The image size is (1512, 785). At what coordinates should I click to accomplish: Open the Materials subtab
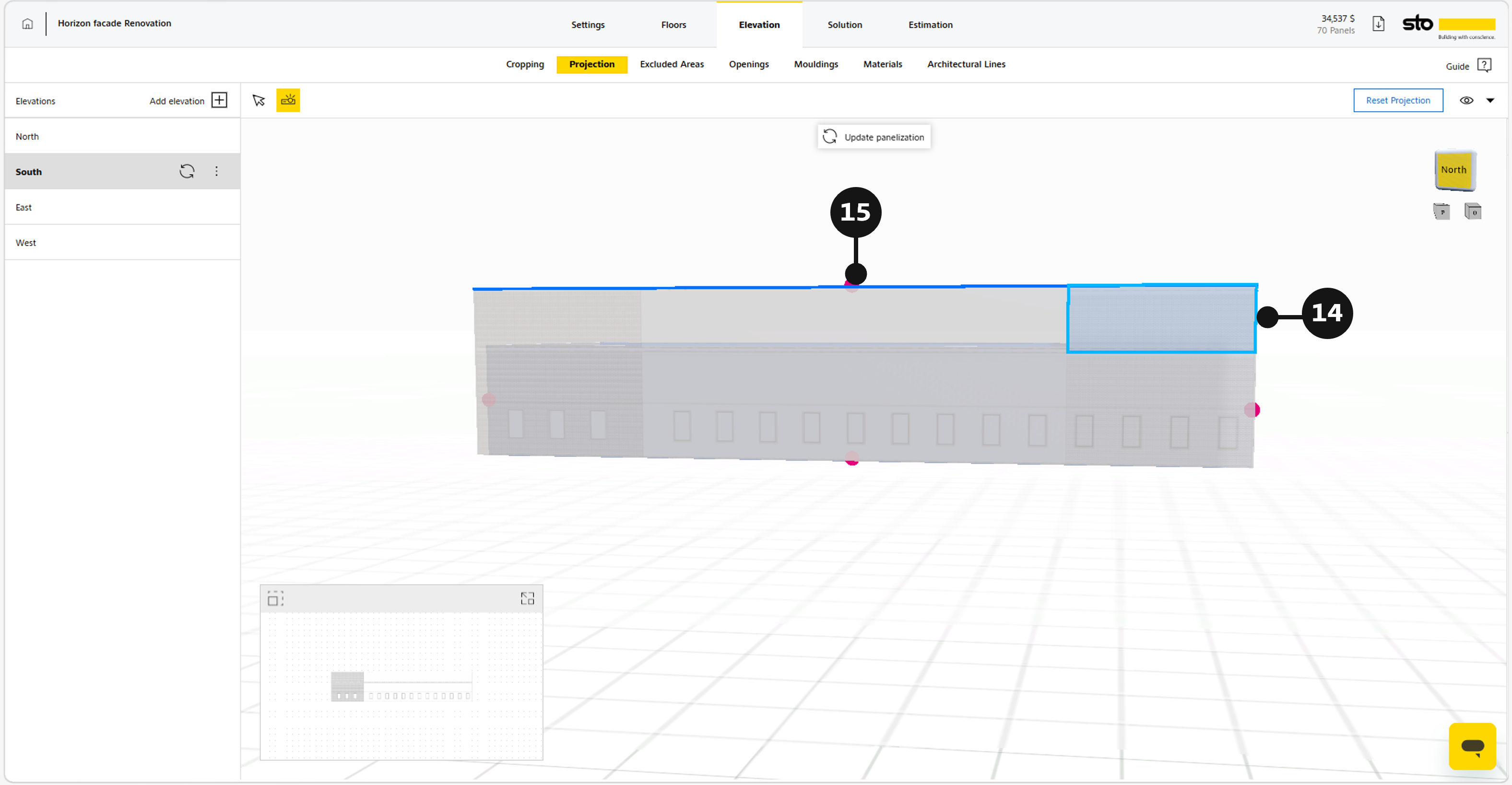(882, 64)
